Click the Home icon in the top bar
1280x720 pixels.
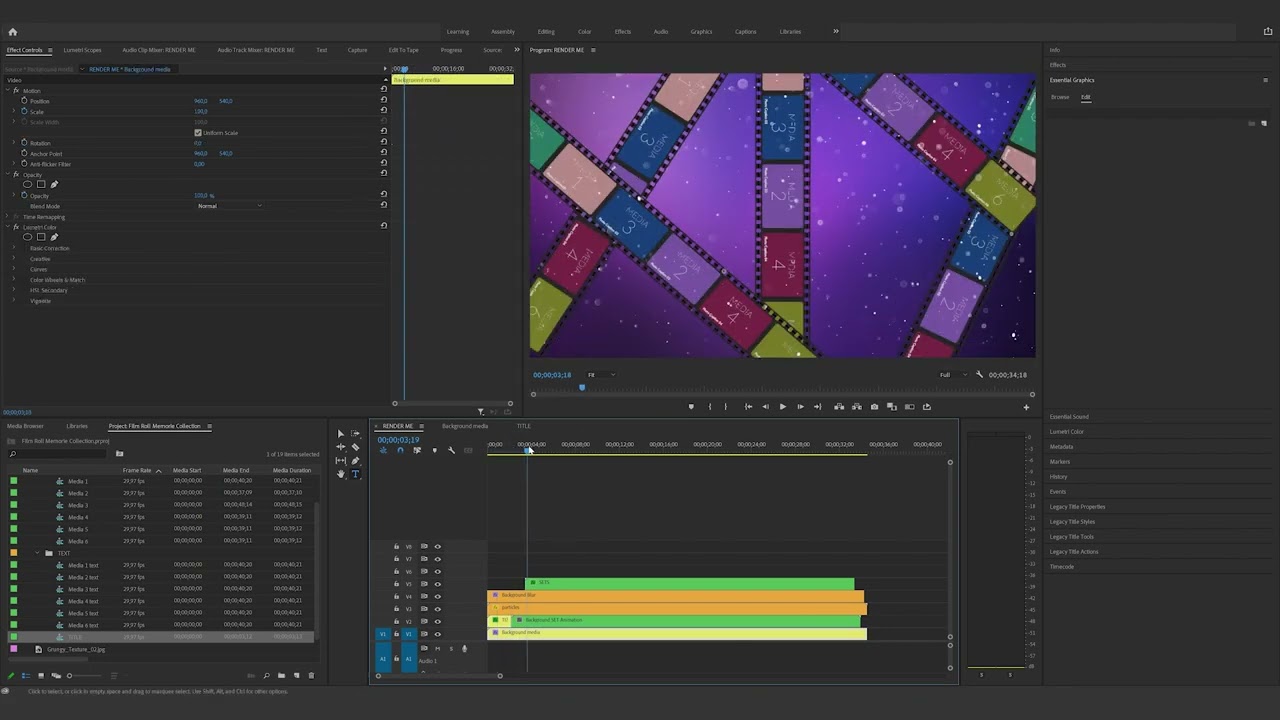tap(13, 32)
